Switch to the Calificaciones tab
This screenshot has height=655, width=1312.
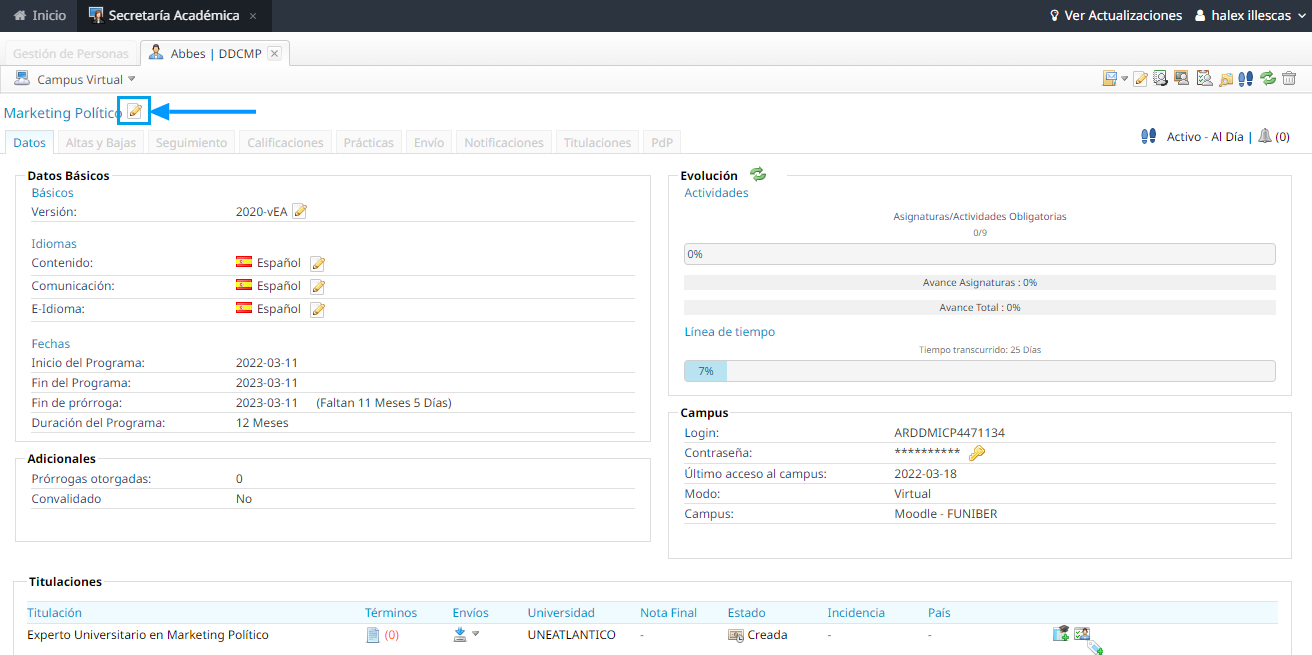[x=285, y=143]
